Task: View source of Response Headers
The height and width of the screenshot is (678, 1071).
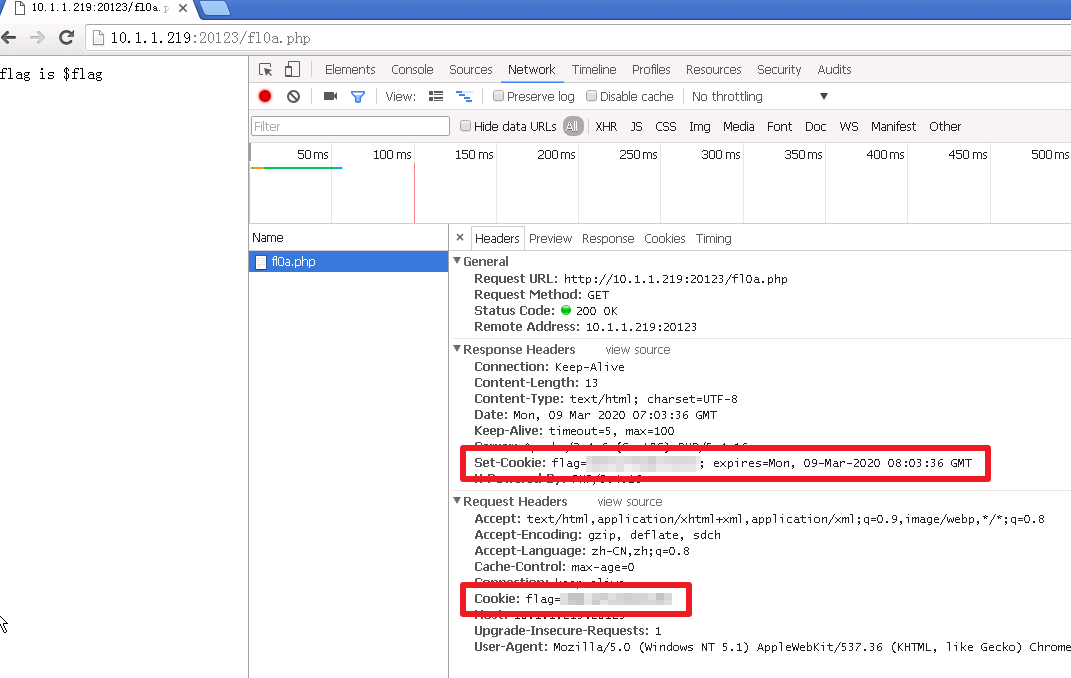Action: tap(637, 350)
